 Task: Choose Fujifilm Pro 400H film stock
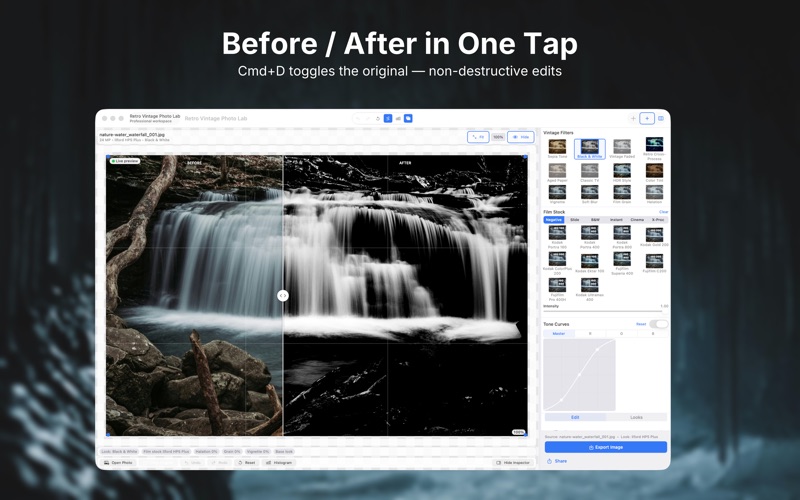point(557,289)
